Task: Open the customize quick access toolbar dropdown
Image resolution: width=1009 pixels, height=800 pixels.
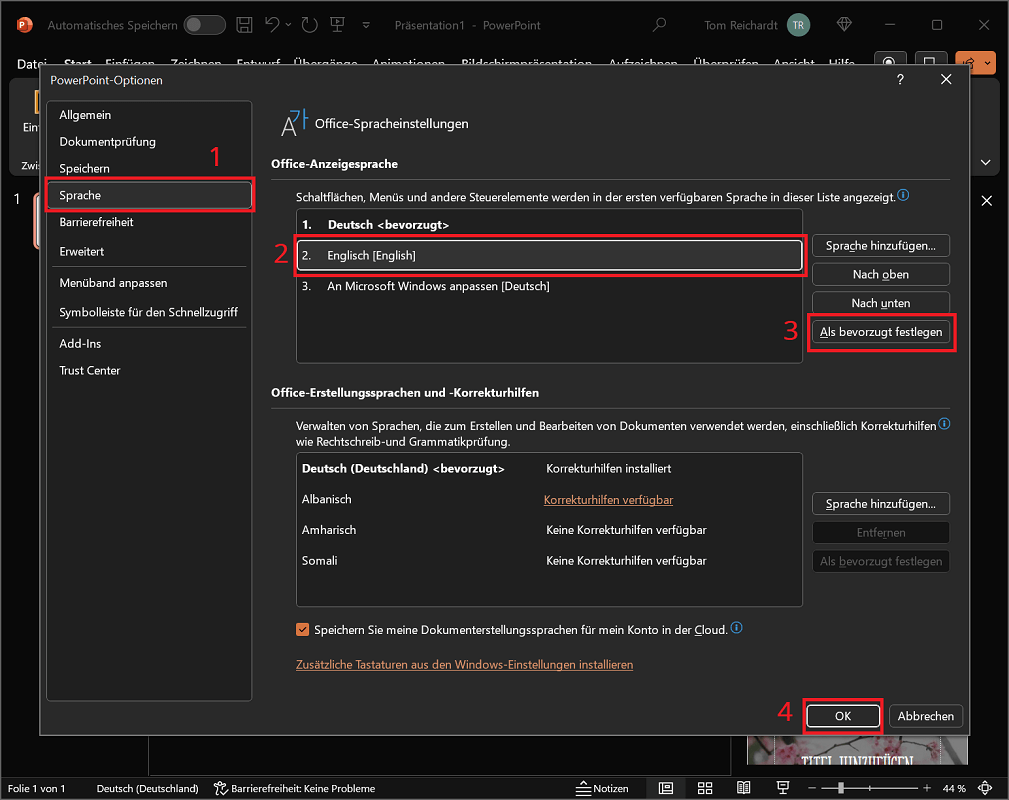Action: tap(366, 25)
